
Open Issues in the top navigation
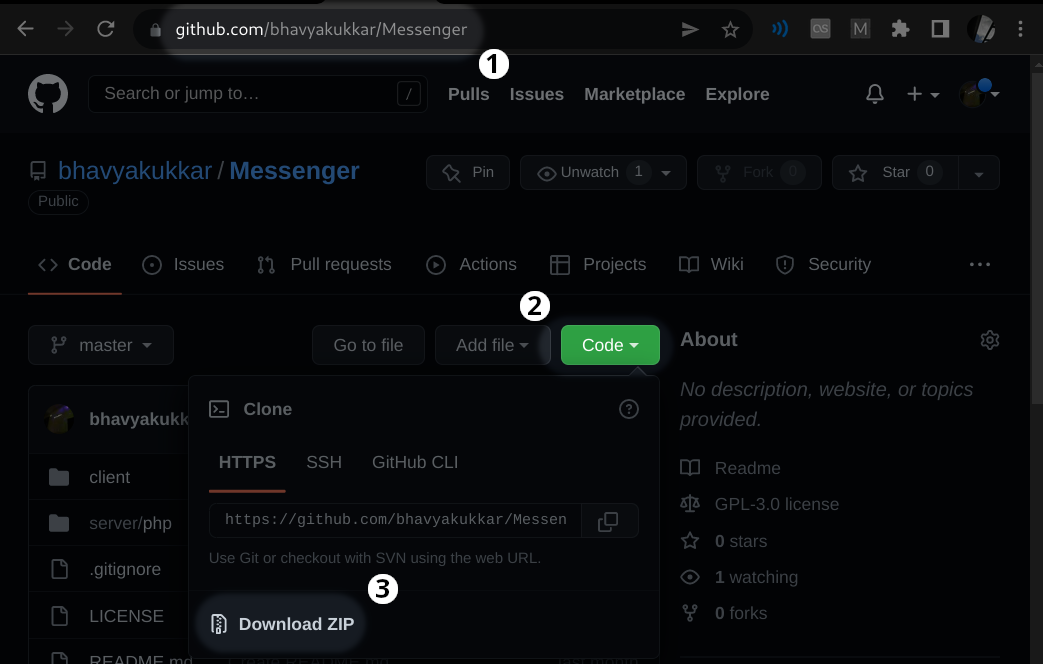[x=536, y=94]
